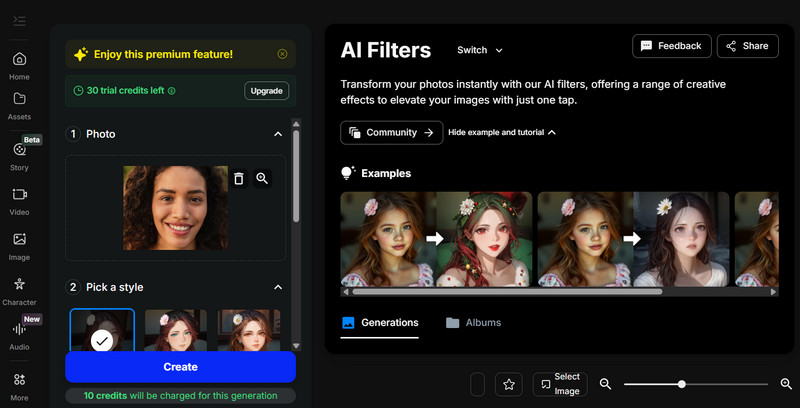Click the star favorite icon button
800x408 pixels.
click(x=509, y=385)
